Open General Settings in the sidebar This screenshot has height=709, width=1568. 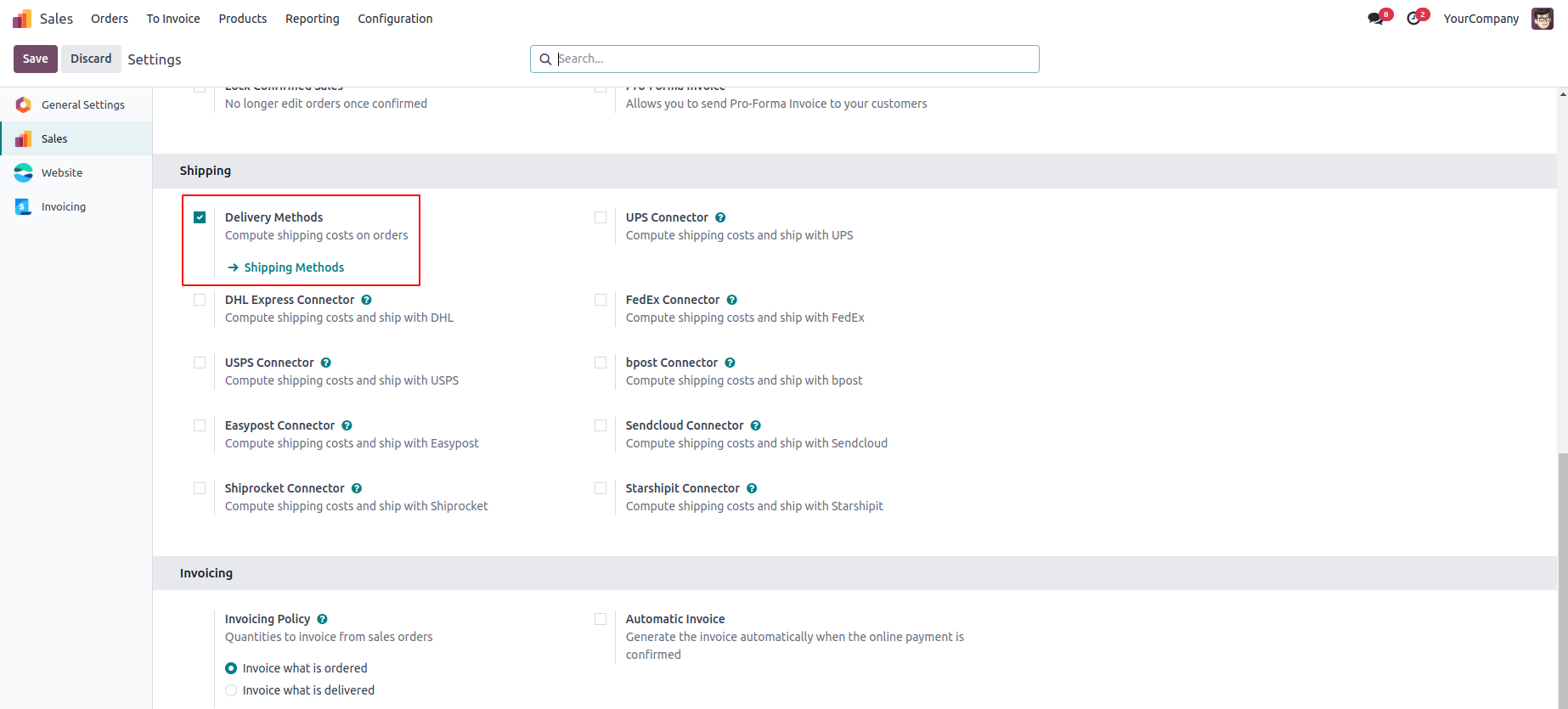(x=82, y=104)
